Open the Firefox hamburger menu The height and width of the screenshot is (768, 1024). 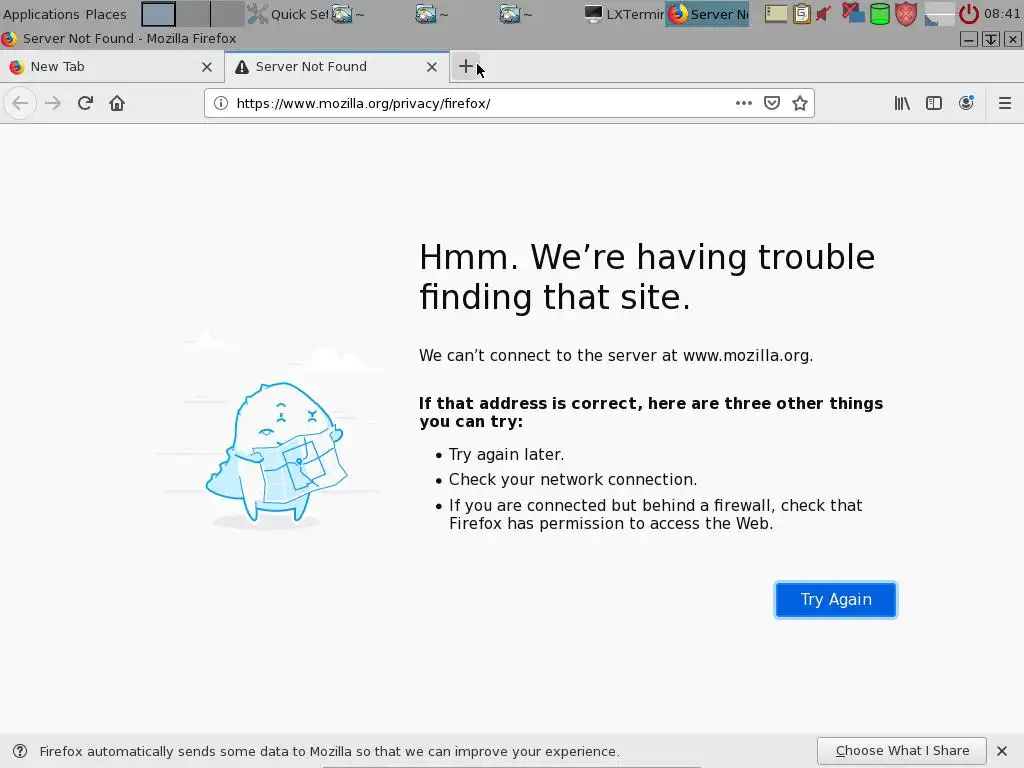[x=1004, y=103]
